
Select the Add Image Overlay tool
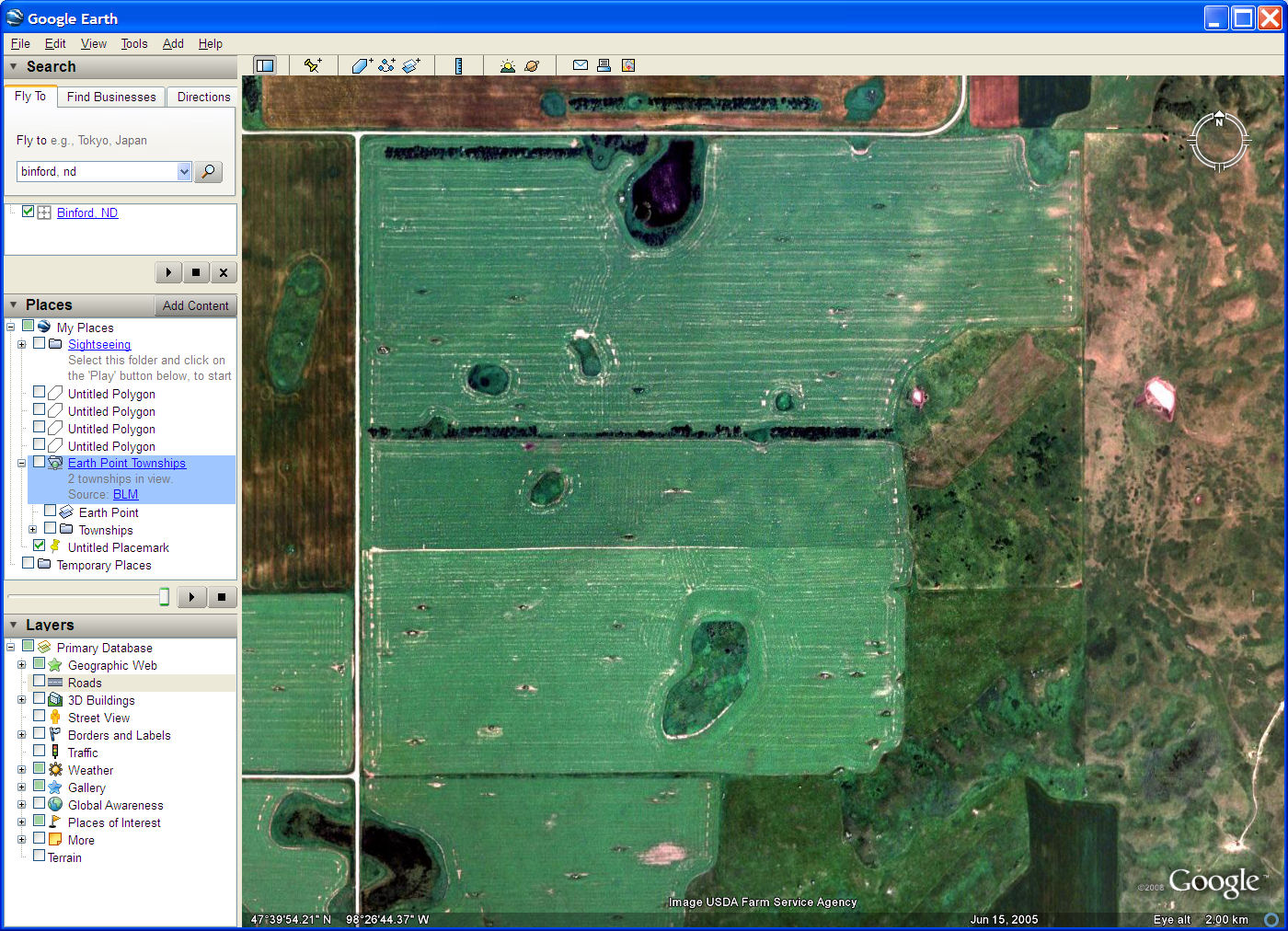[411, 65]
